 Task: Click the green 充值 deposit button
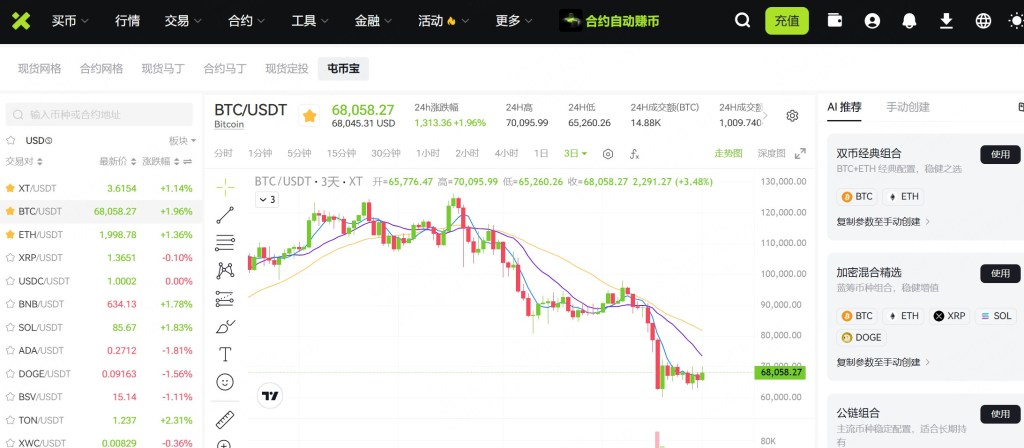click(787, 21)
